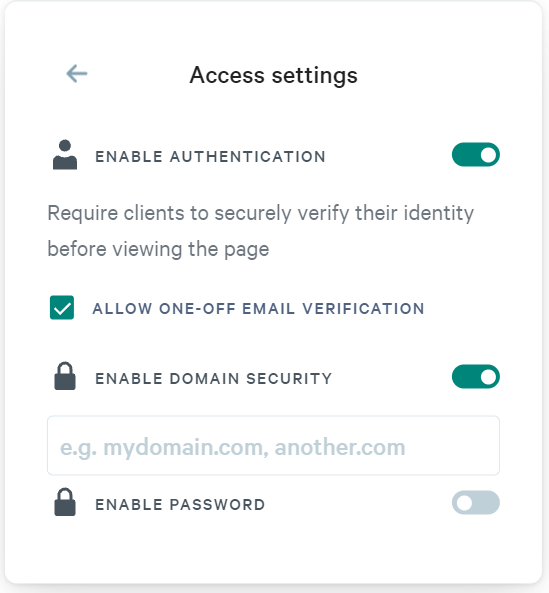Click the Enable Authentication label text
This screenshot has height=593, width=549.
[210, 157]
